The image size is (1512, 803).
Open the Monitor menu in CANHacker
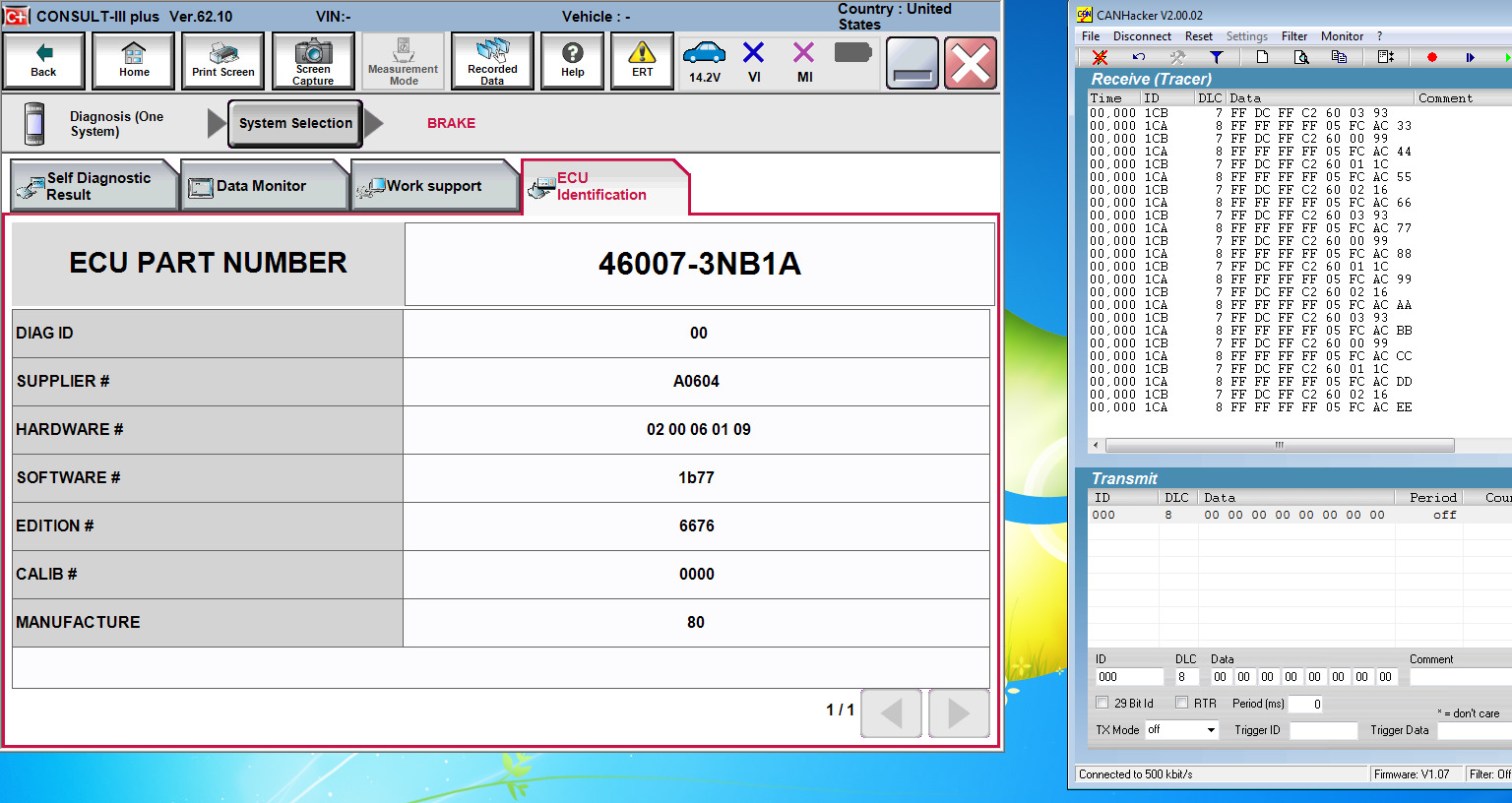click(x=1342, y=36)
